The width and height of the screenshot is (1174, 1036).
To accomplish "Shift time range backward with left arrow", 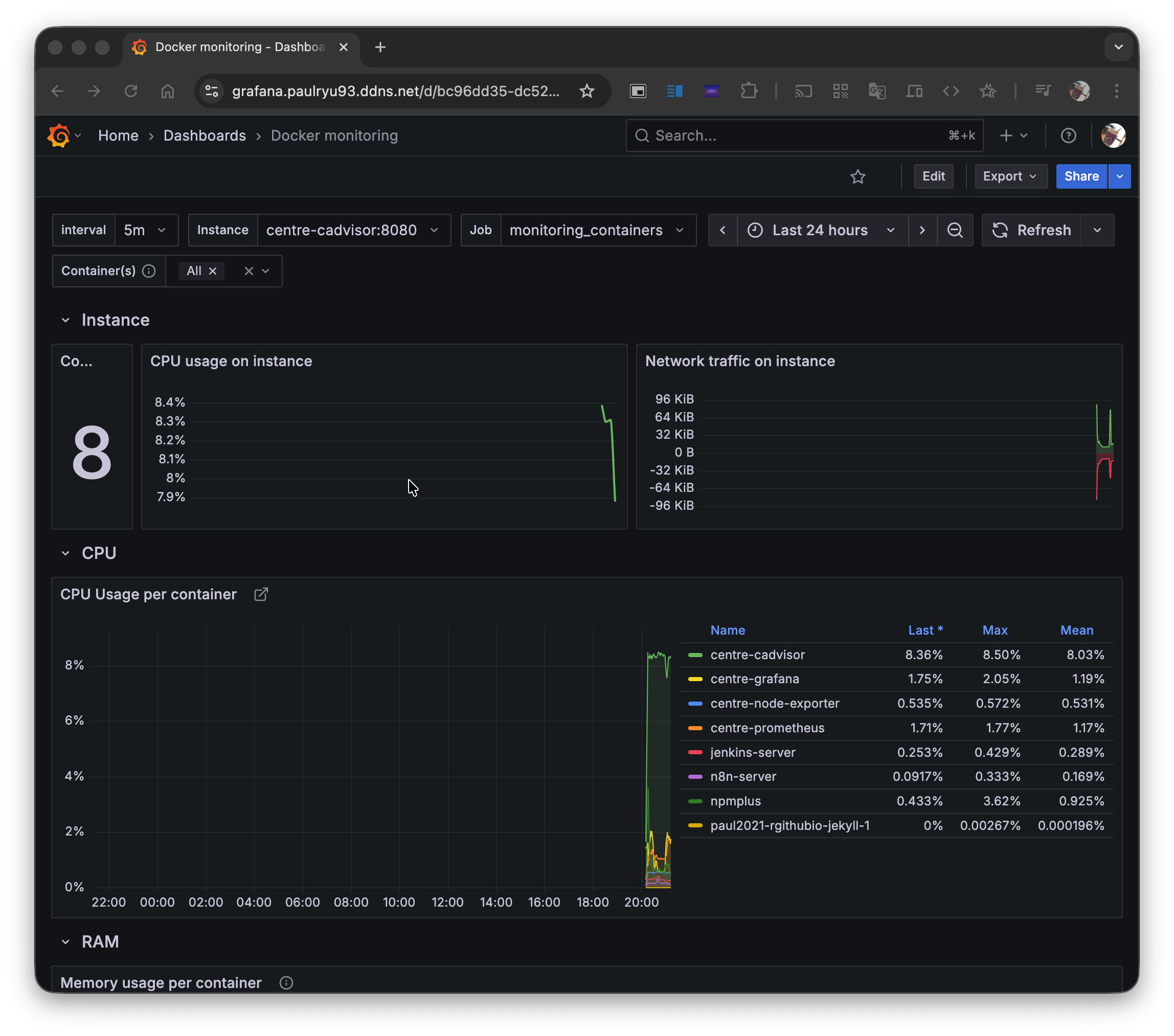I will (x=723, y=230).
